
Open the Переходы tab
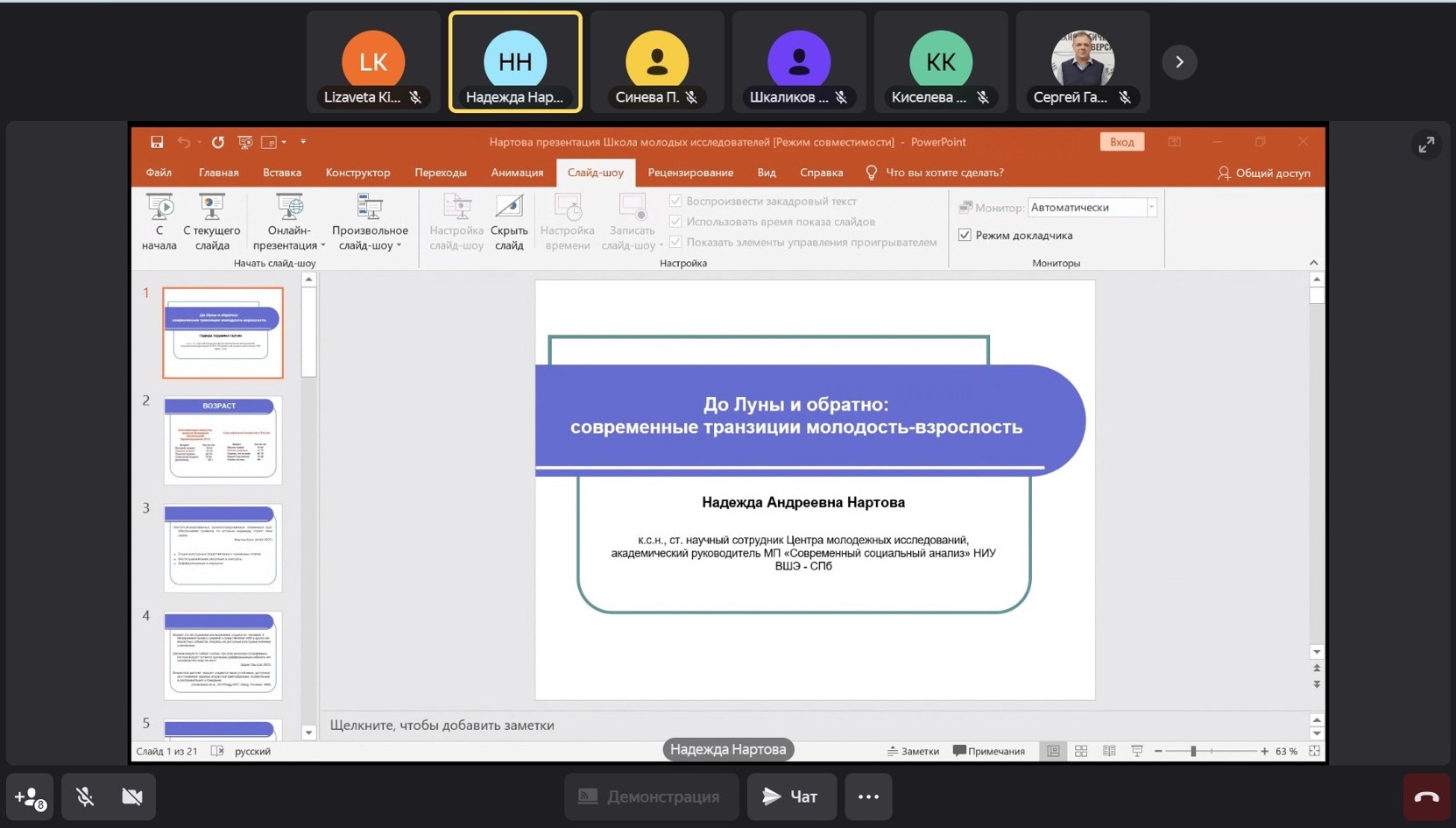coord(441,173)
